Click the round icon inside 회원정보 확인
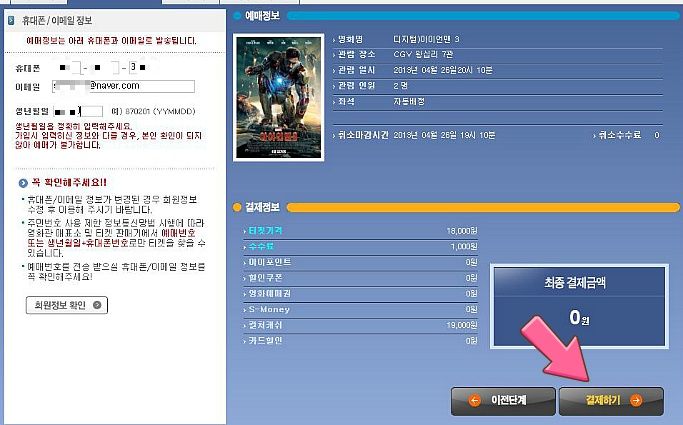This screenshot has width=683, height=425. click(x=97, y=305)
